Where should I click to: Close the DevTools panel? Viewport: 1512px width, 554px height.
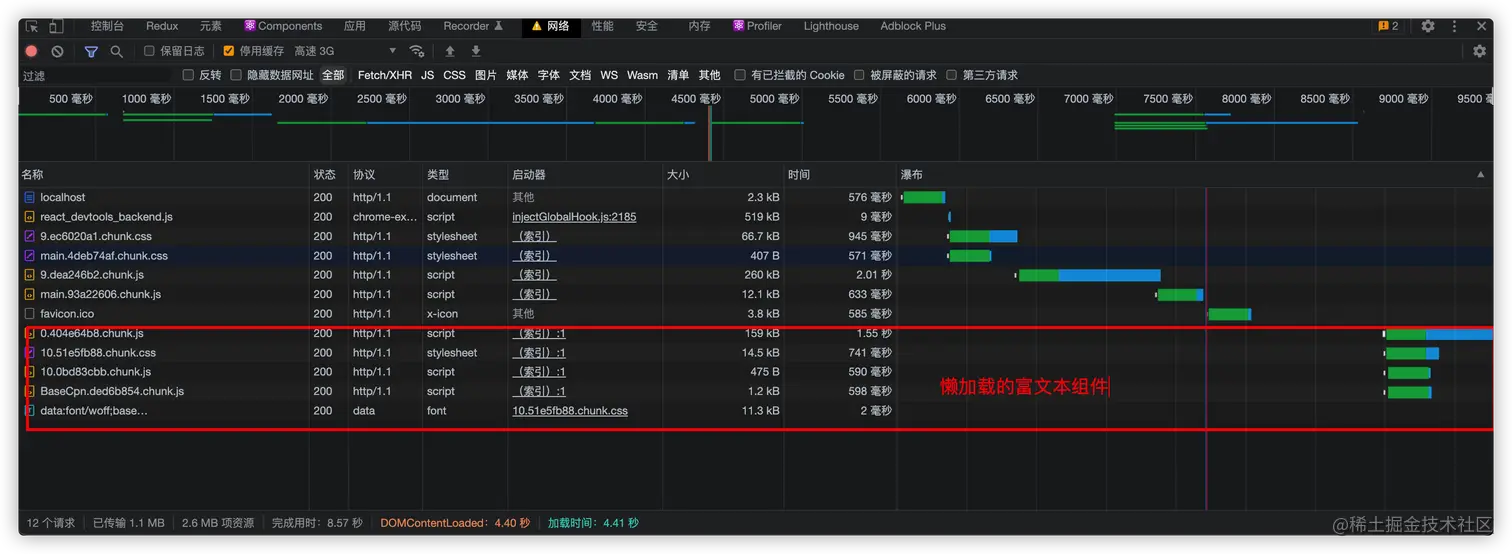point(1481,26)
